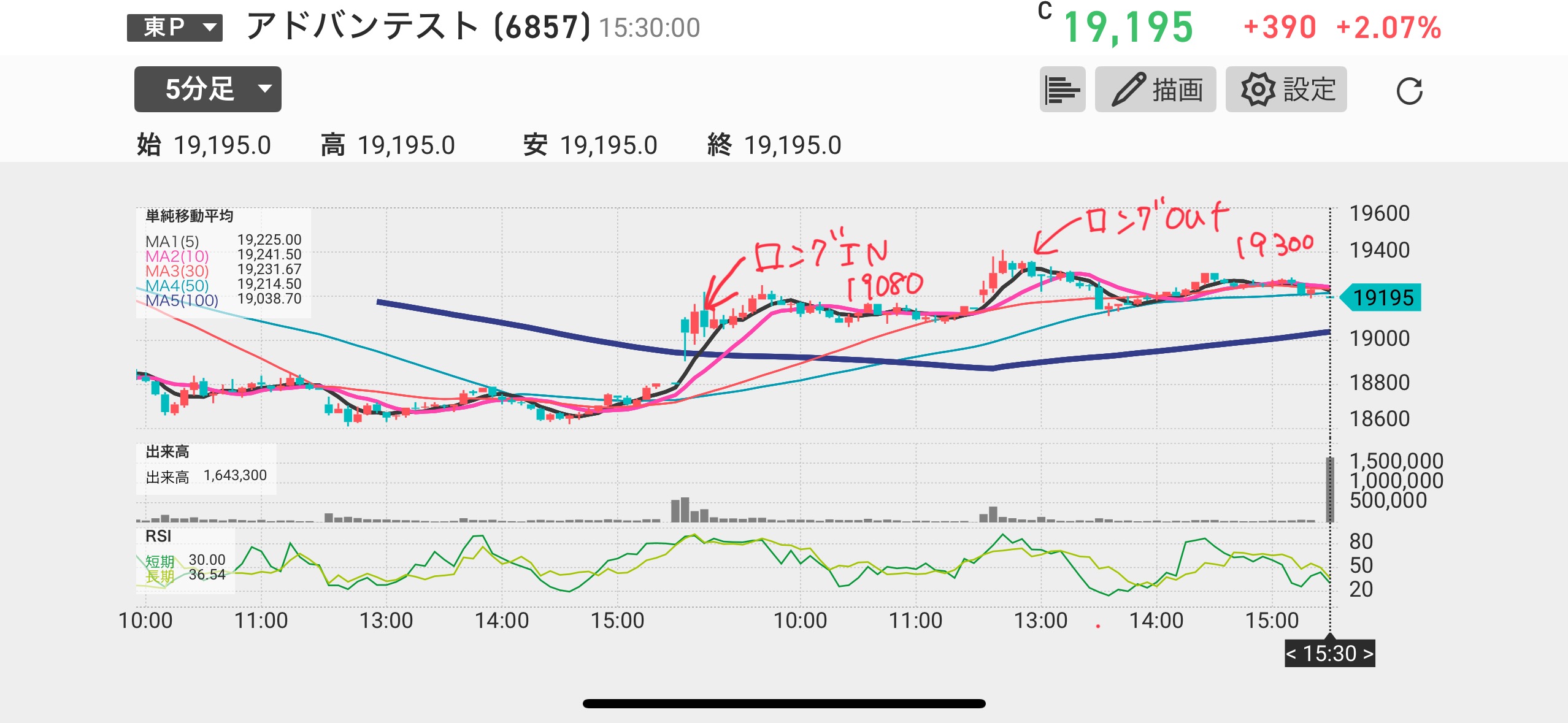
Task: Tap the current price 19,195 header
Action: click(x=1128, y=28)
